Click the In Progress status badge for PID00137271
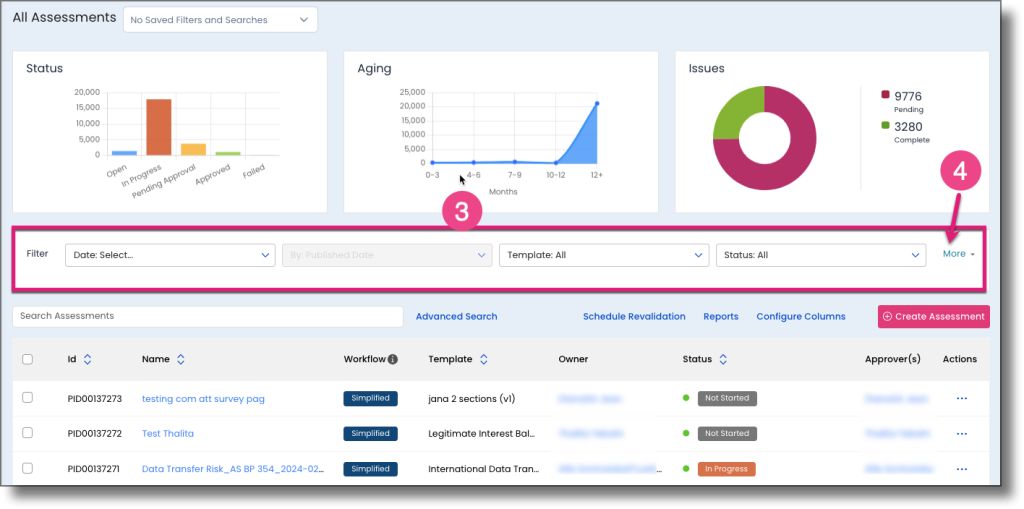 tap(726, 469)
